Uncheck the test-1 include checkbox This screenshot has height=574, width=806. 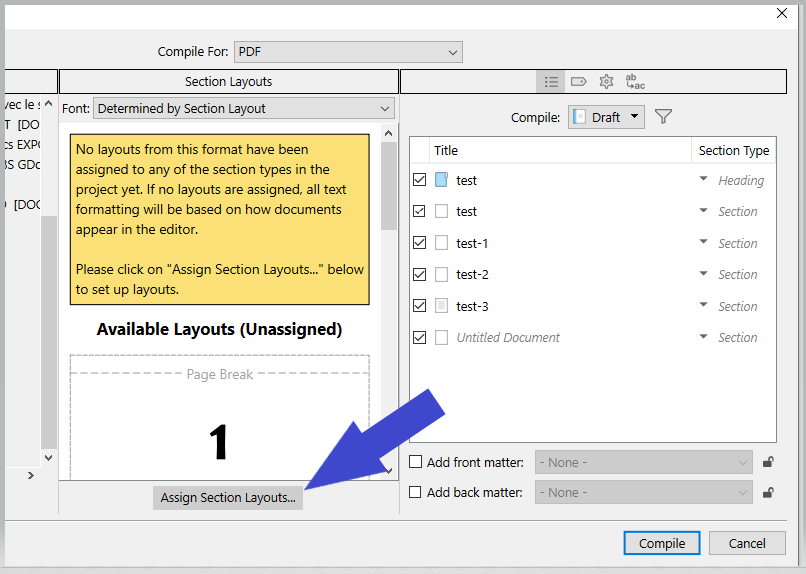[419, 243]
